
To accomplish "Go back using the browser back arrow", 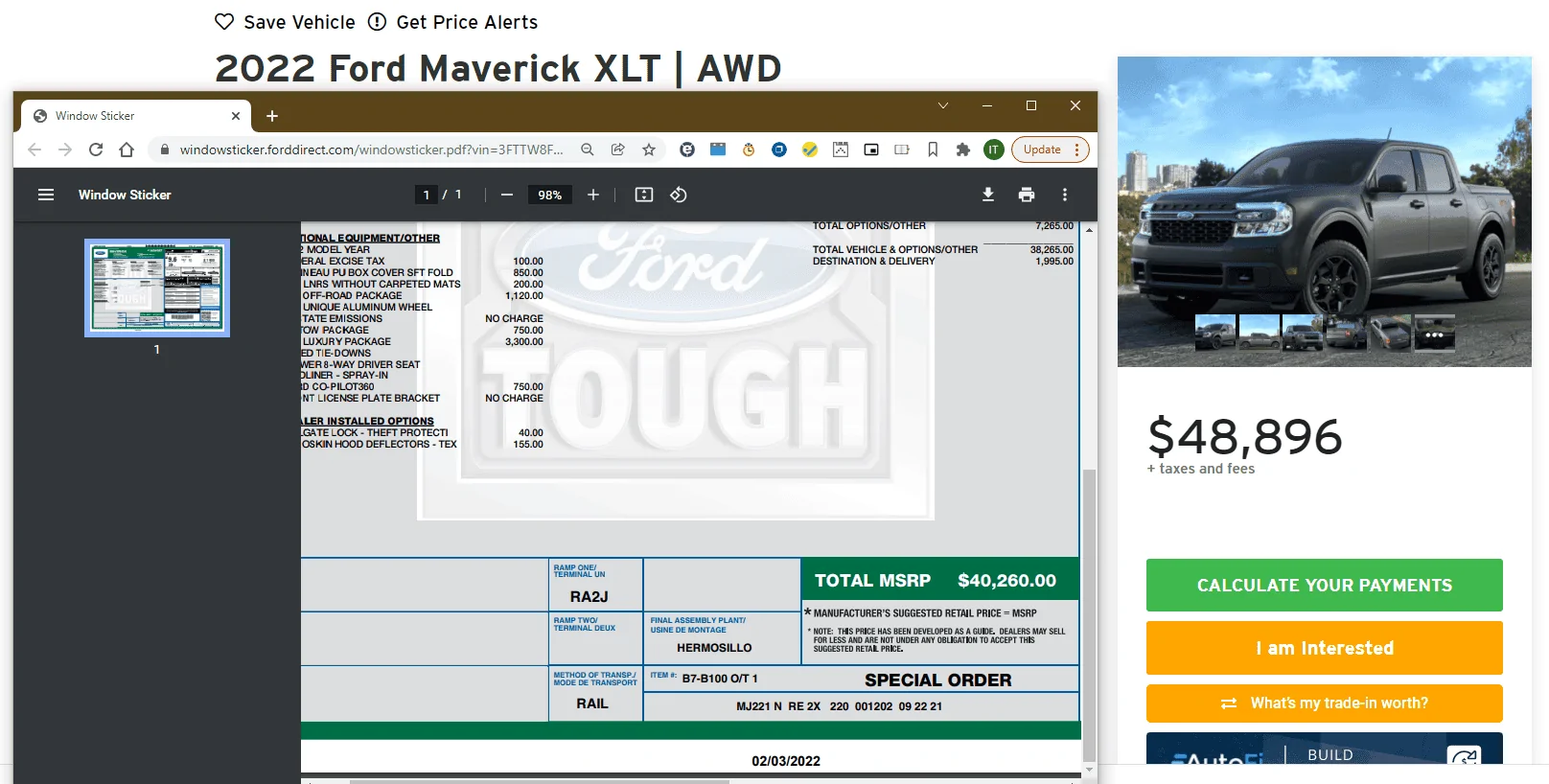I will coord(35,150).
